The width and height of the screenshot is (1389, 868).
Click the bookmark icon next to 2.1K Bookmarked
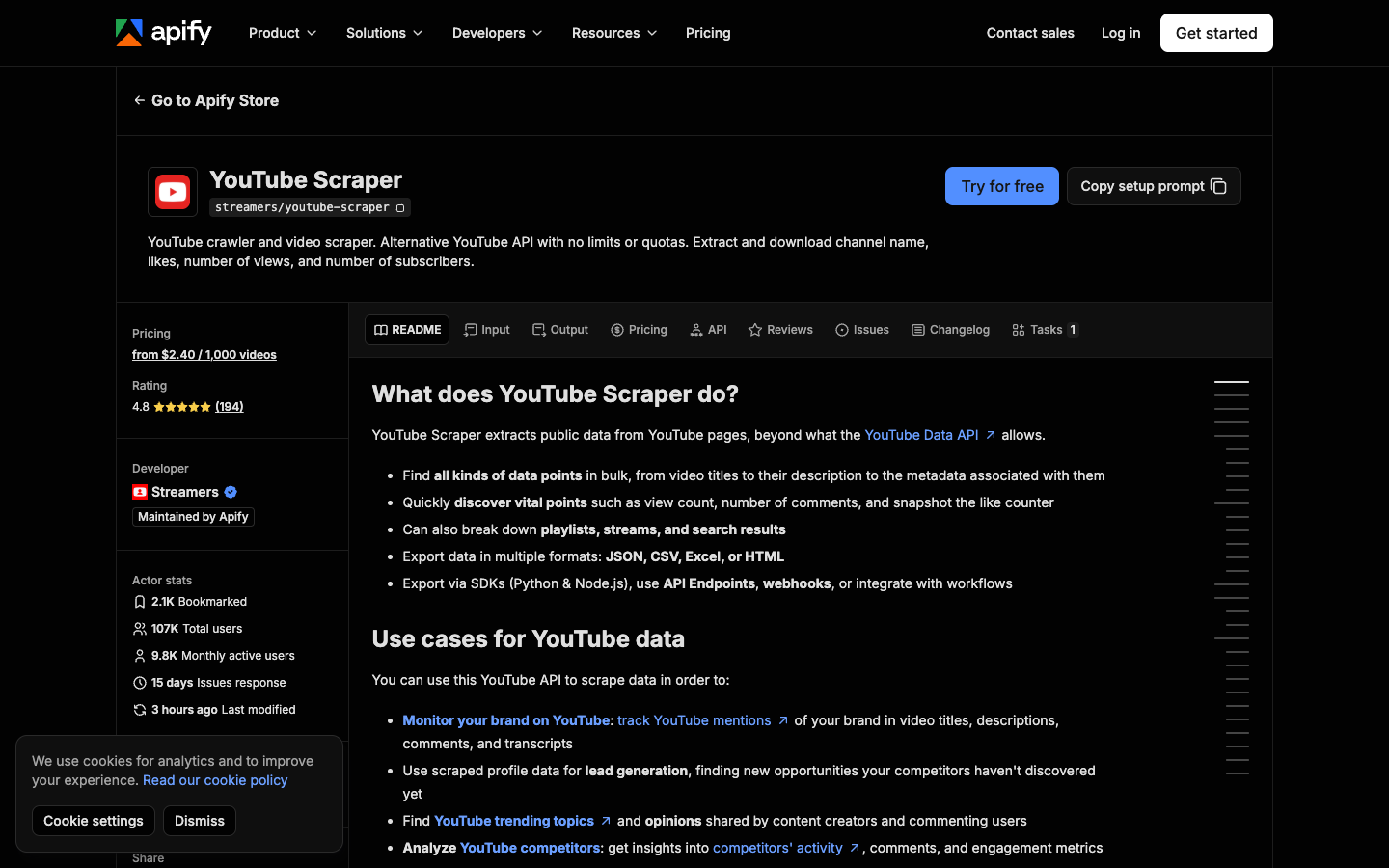click(x=140, y=602)
